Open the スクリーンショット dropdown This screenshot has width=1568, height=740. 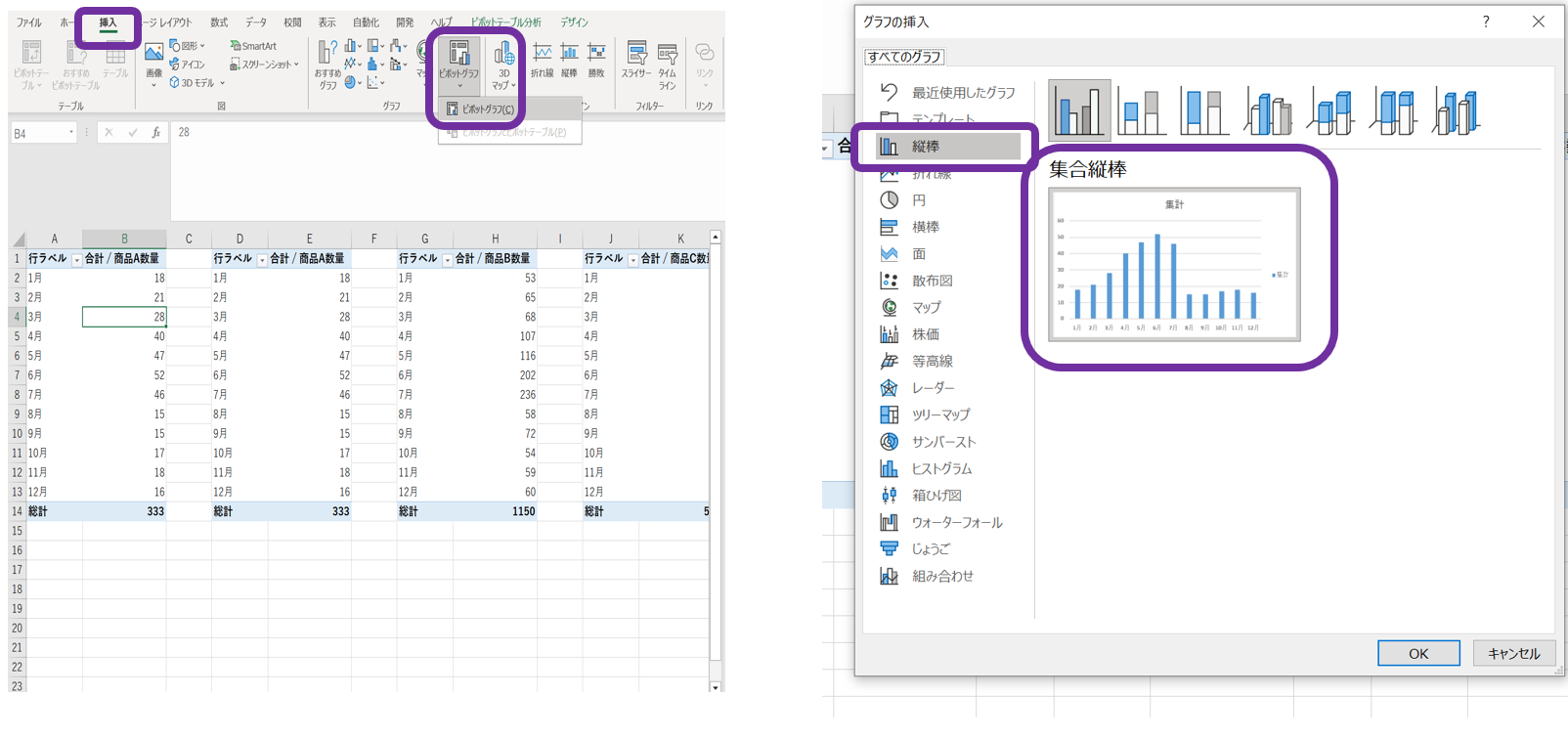point(265,65)
